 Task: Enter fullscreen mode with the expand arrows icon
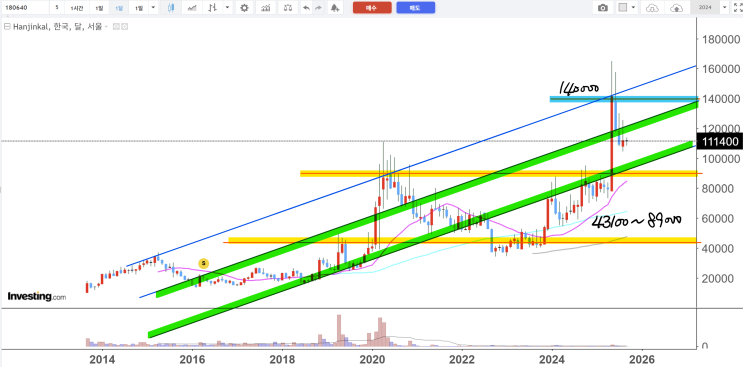coord(737,8)
